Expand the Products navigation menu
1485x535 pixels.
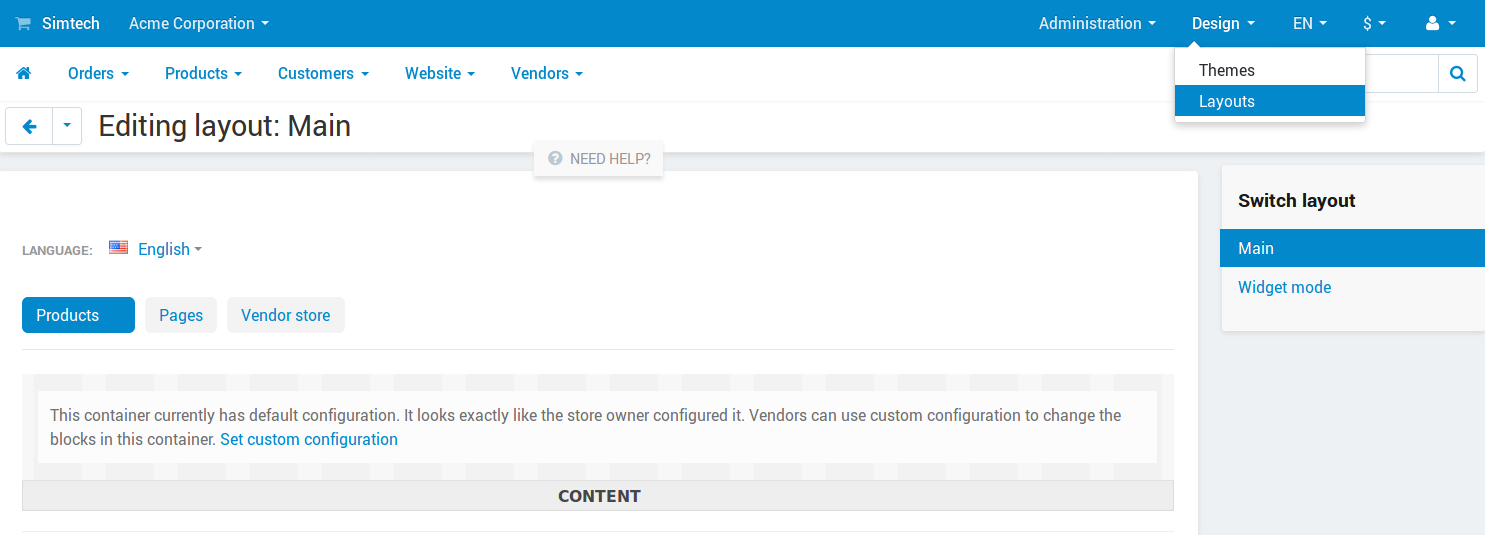click(x=203, y=73)
